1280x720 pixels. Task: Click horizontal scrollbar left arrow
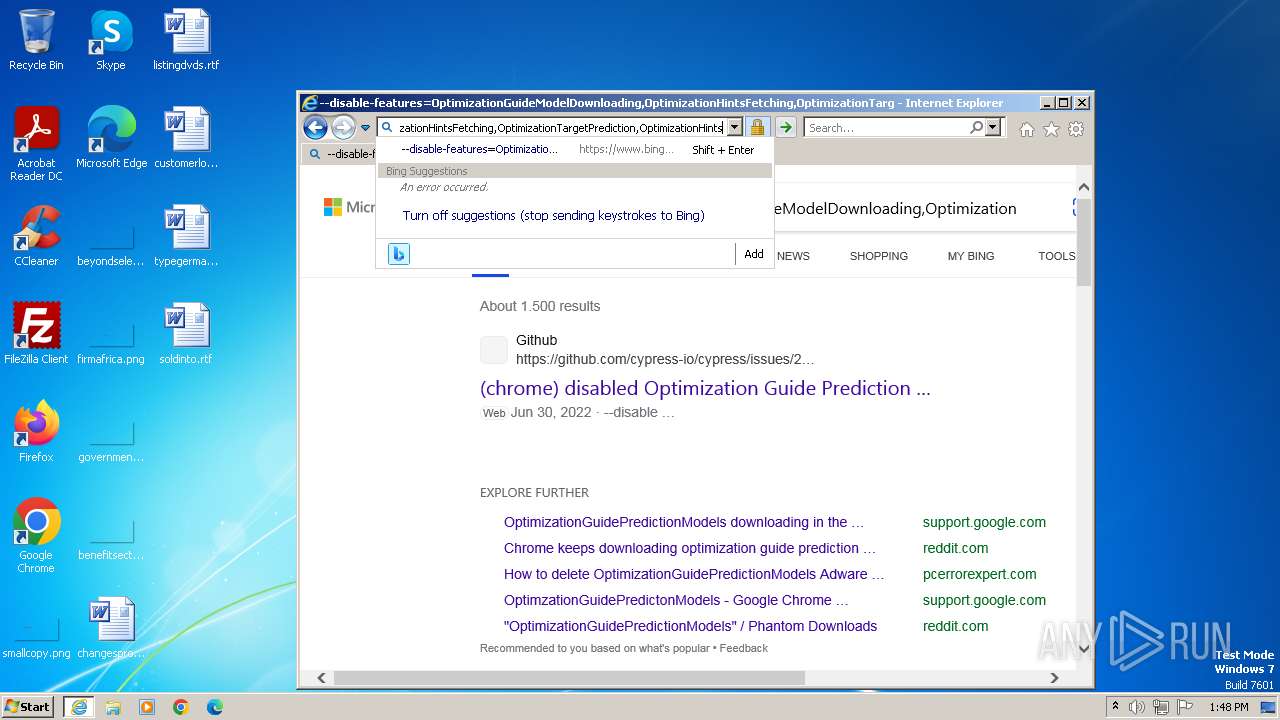(x=321, y=678)
